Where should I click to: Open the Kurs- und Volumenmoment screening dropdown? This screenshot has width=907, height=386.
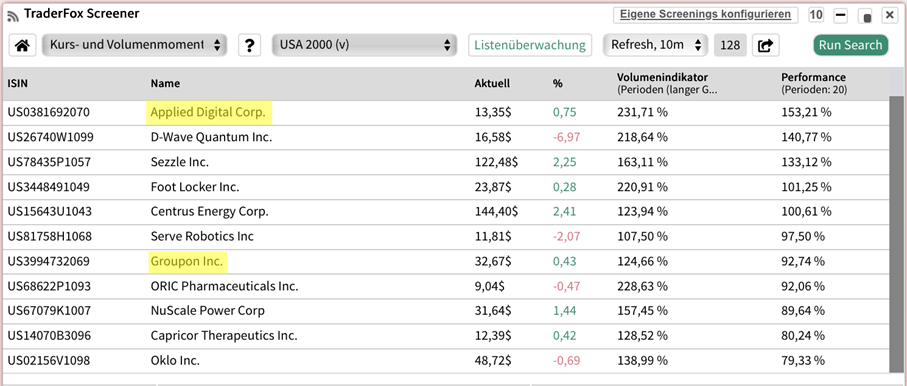(x=135, y=45)
